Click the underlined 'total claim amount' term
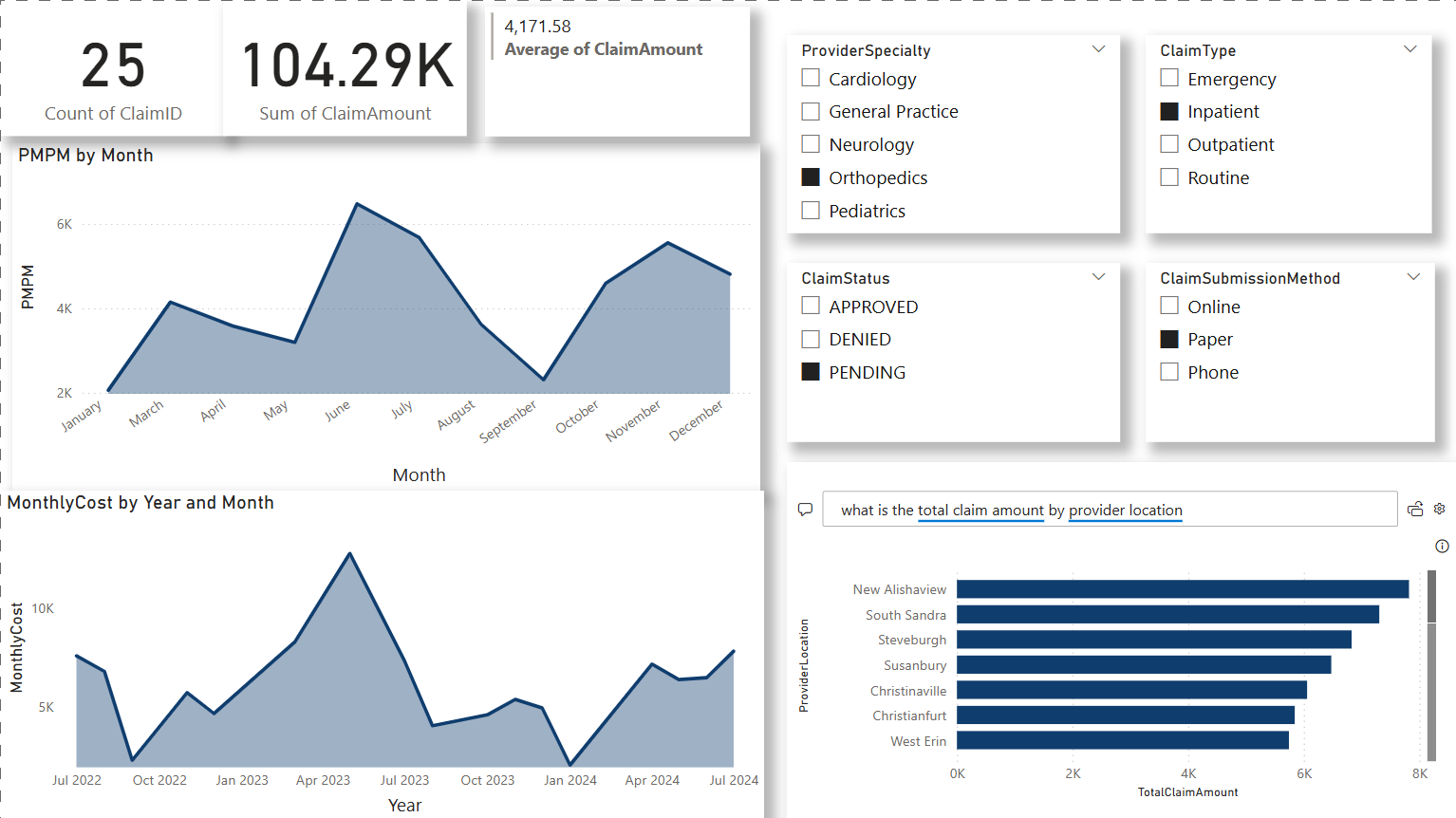 pyautogui.click(x=980, y=510)
